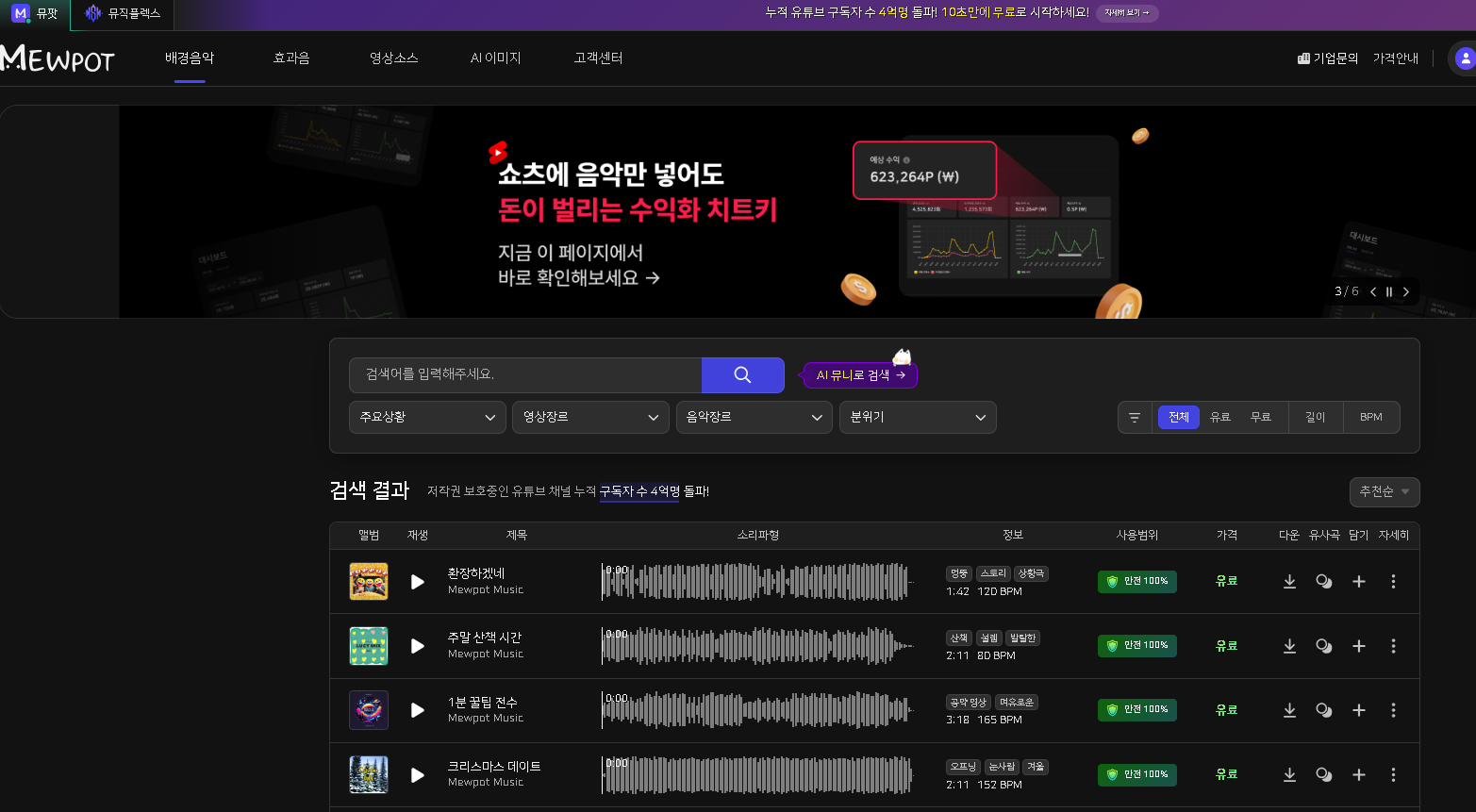1476x812 pixels.
Task: Open the 고객센터 menu
Action: (598, 58)
